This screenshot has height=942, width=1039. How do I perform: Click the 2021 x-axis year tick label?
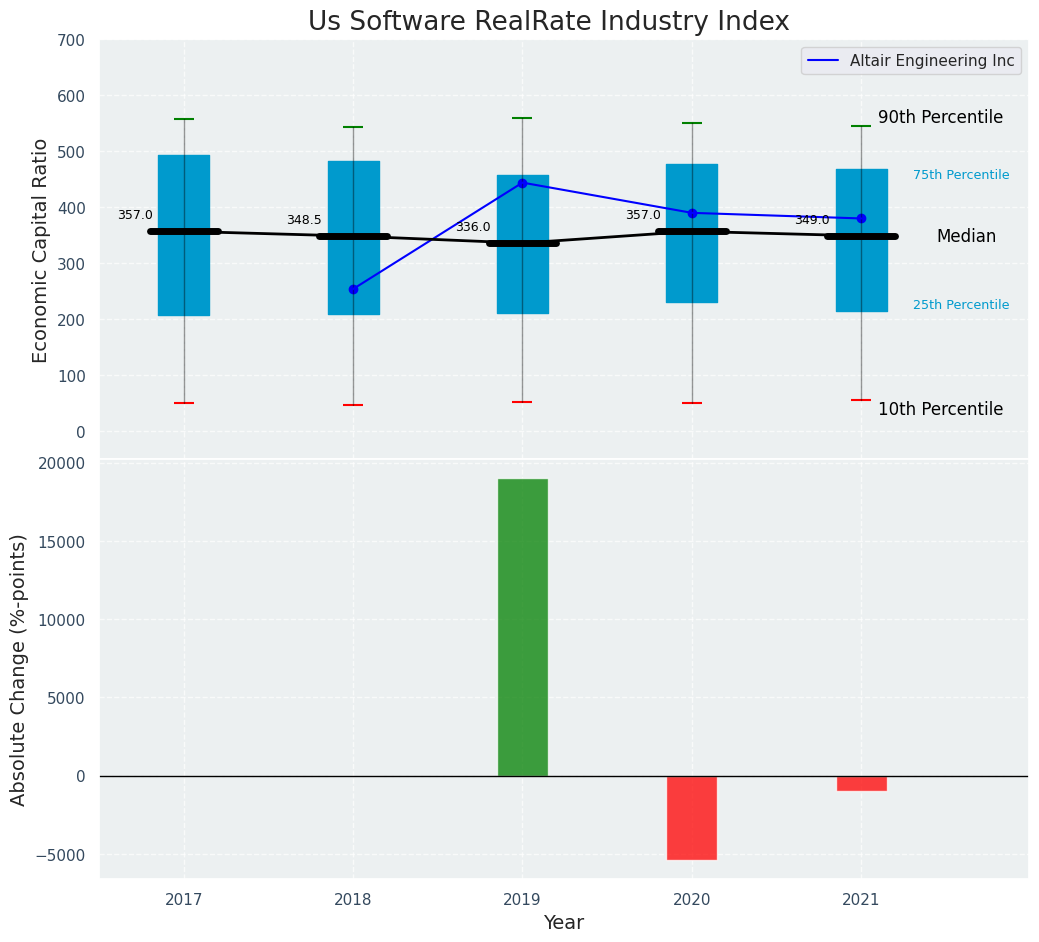point(861,899)
